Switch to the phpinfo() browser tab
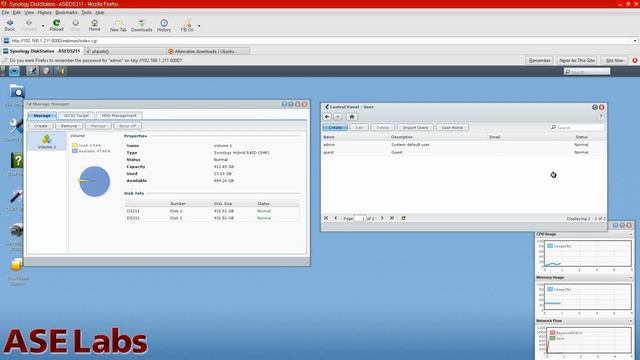 (124, 51)
